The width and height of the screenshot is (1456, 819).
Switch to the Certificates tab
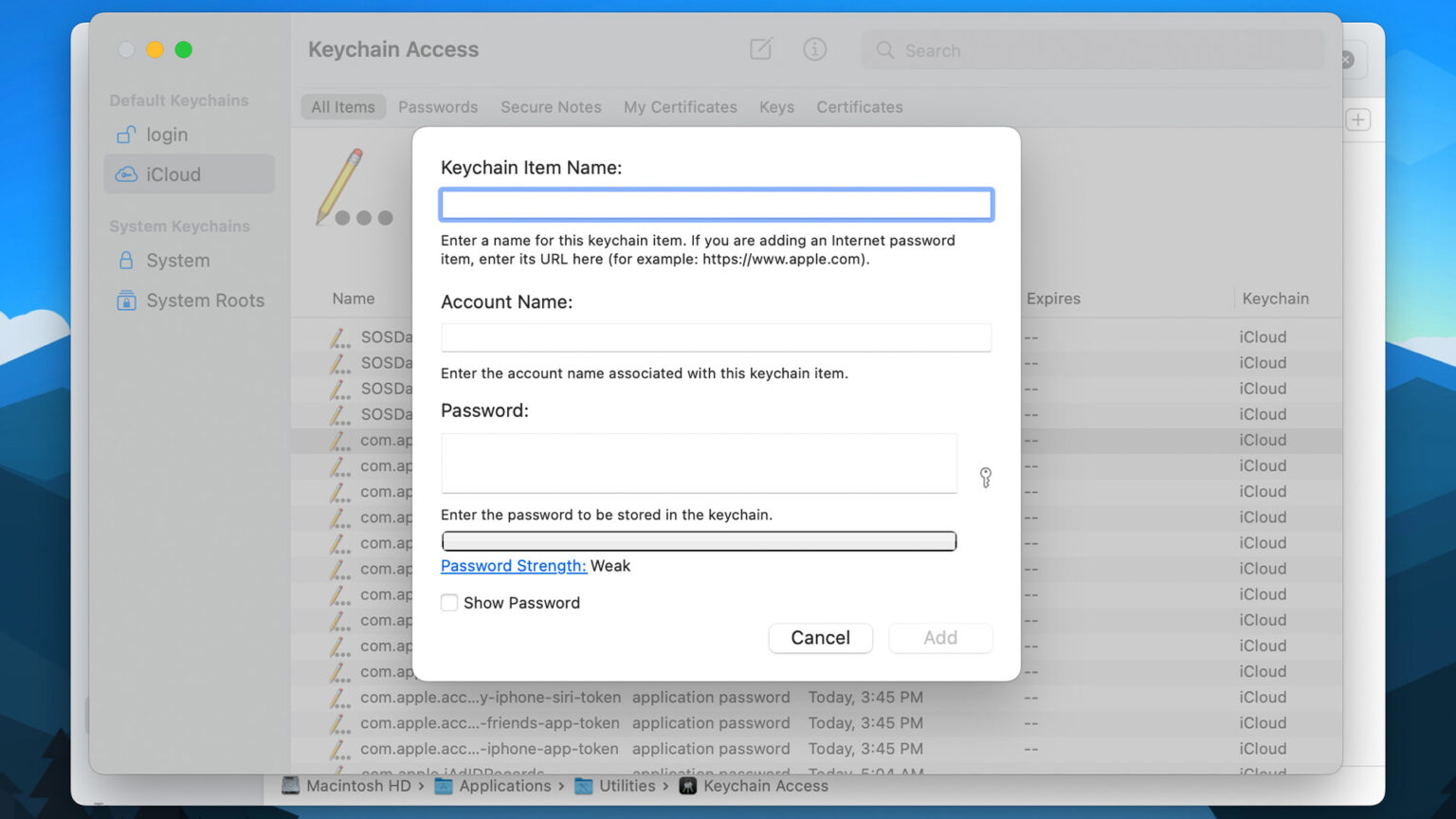point(859,107)
